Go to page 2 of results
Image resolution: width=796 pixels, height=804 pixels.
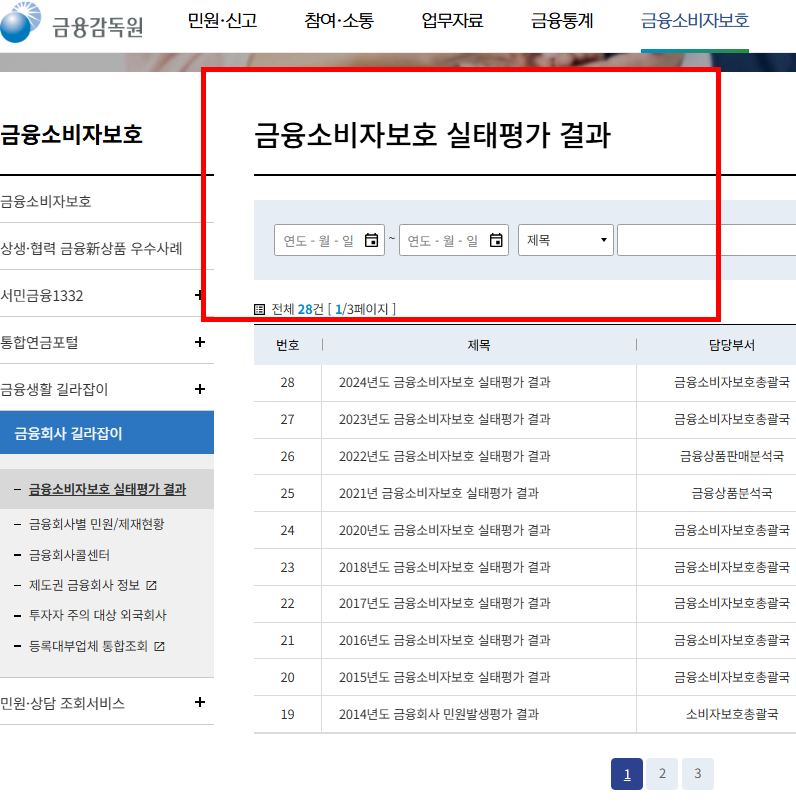click(662, 774)
